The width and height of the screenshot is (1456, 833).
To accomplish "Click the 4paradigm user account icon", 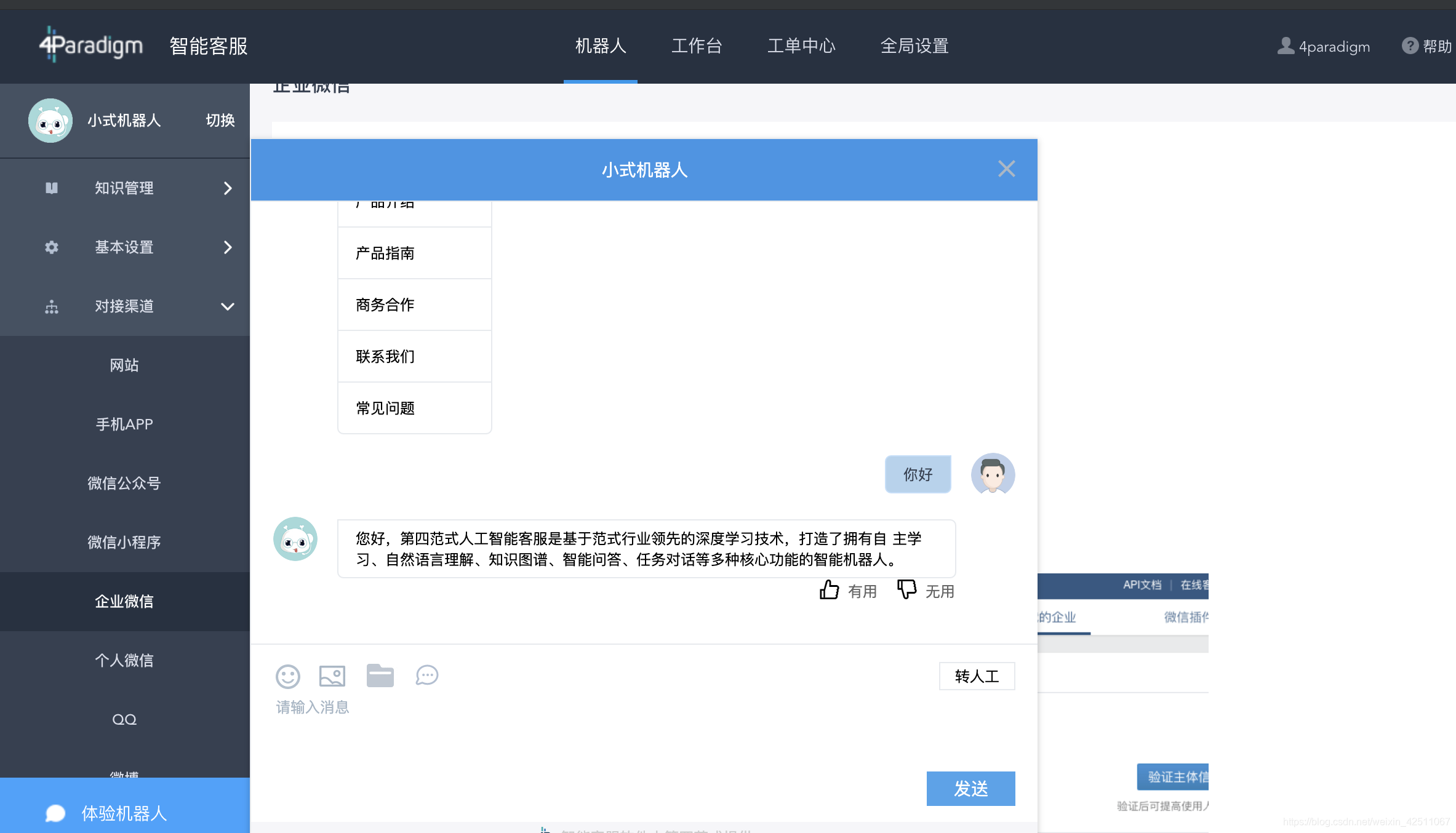I will point(1286,46).
